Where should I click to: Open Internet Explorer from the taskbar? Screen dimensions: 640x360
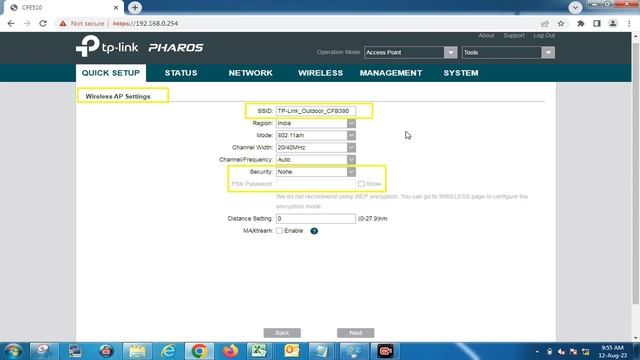168,351
